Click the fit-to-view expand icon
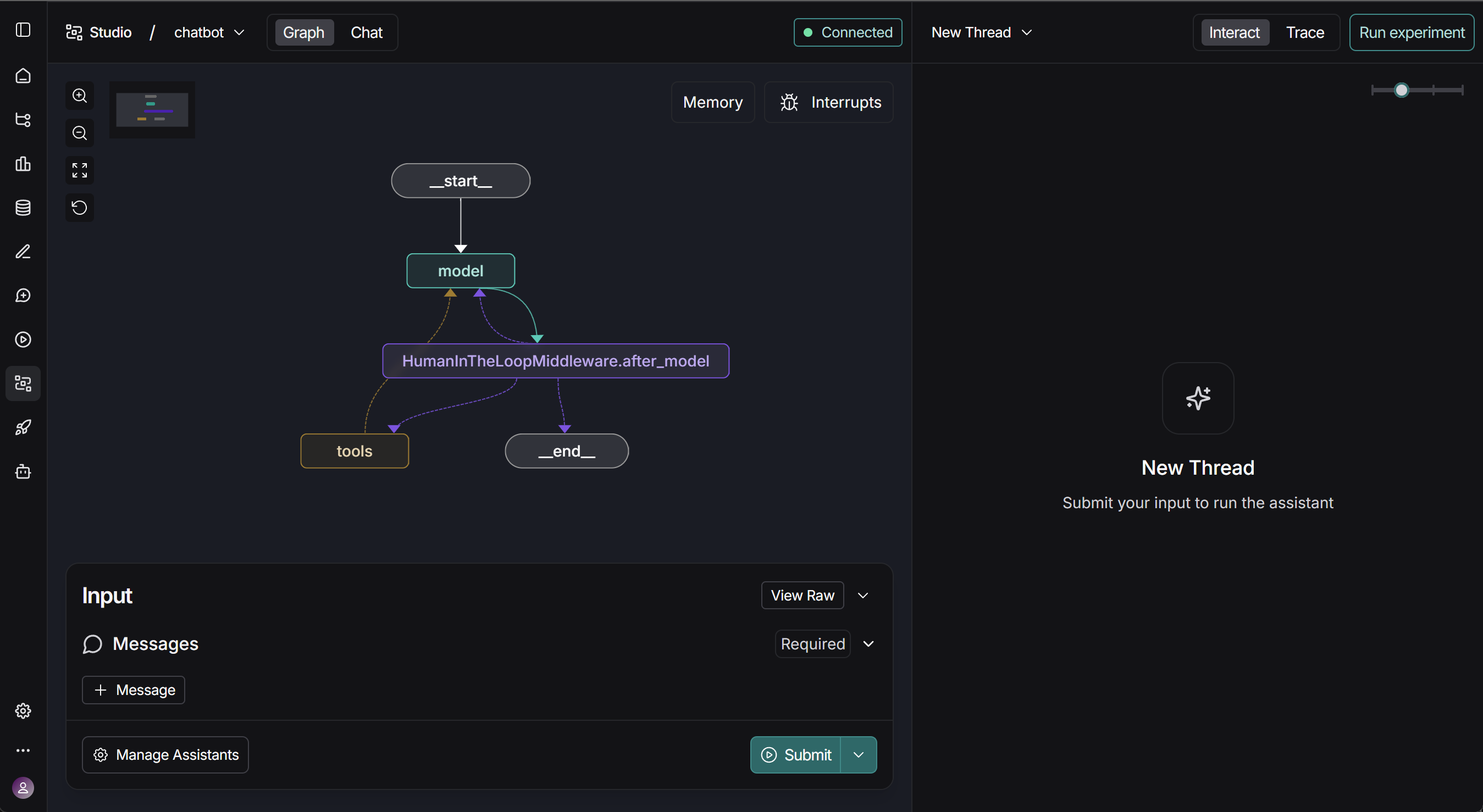Image resolution: width=1483 pixels, height=812 pixels. tap(80, 170)
